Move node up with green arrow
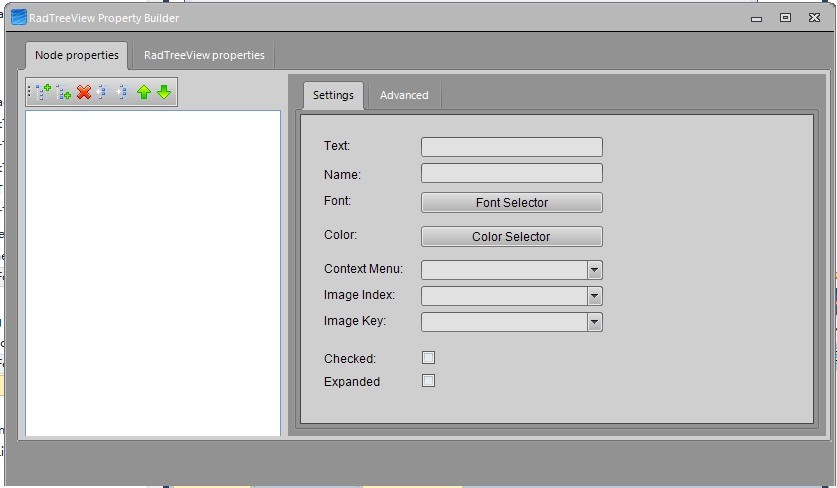 point(144,92)
